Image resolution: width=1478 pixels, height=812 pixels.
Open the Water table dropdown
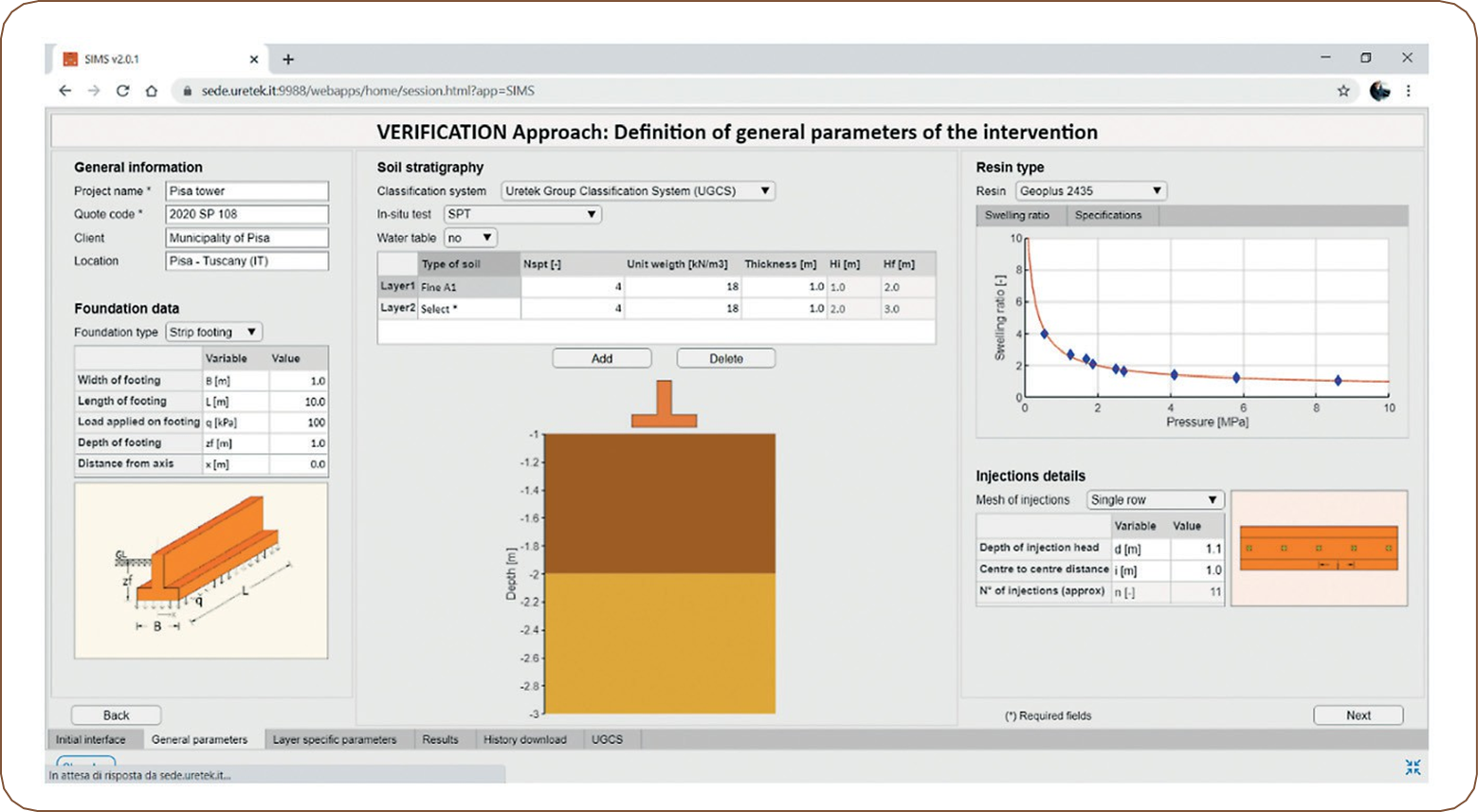point(470,238)
